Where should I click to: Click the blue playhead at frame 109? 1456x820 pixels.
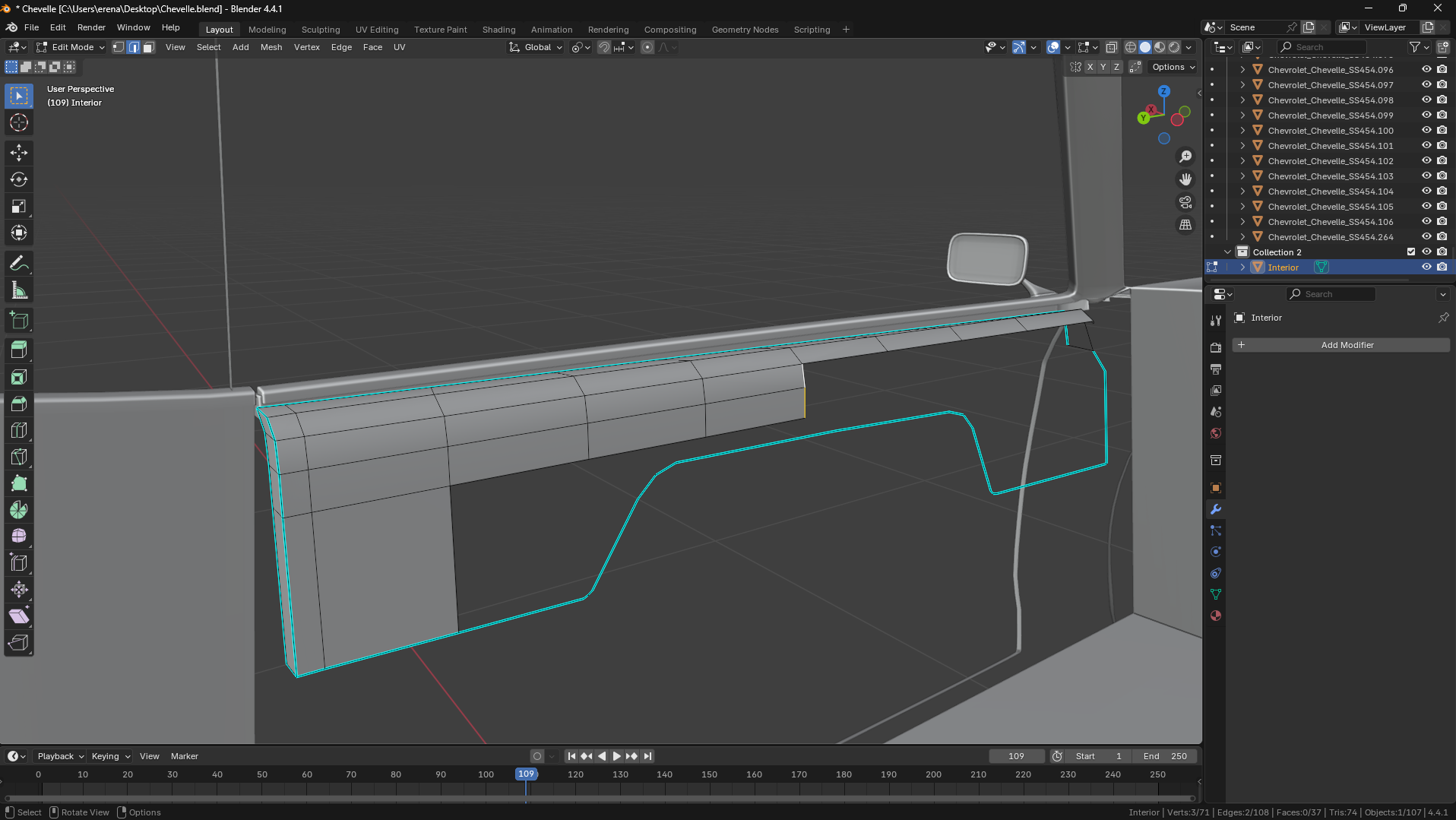pyautogui.click(x=526, y=774)
